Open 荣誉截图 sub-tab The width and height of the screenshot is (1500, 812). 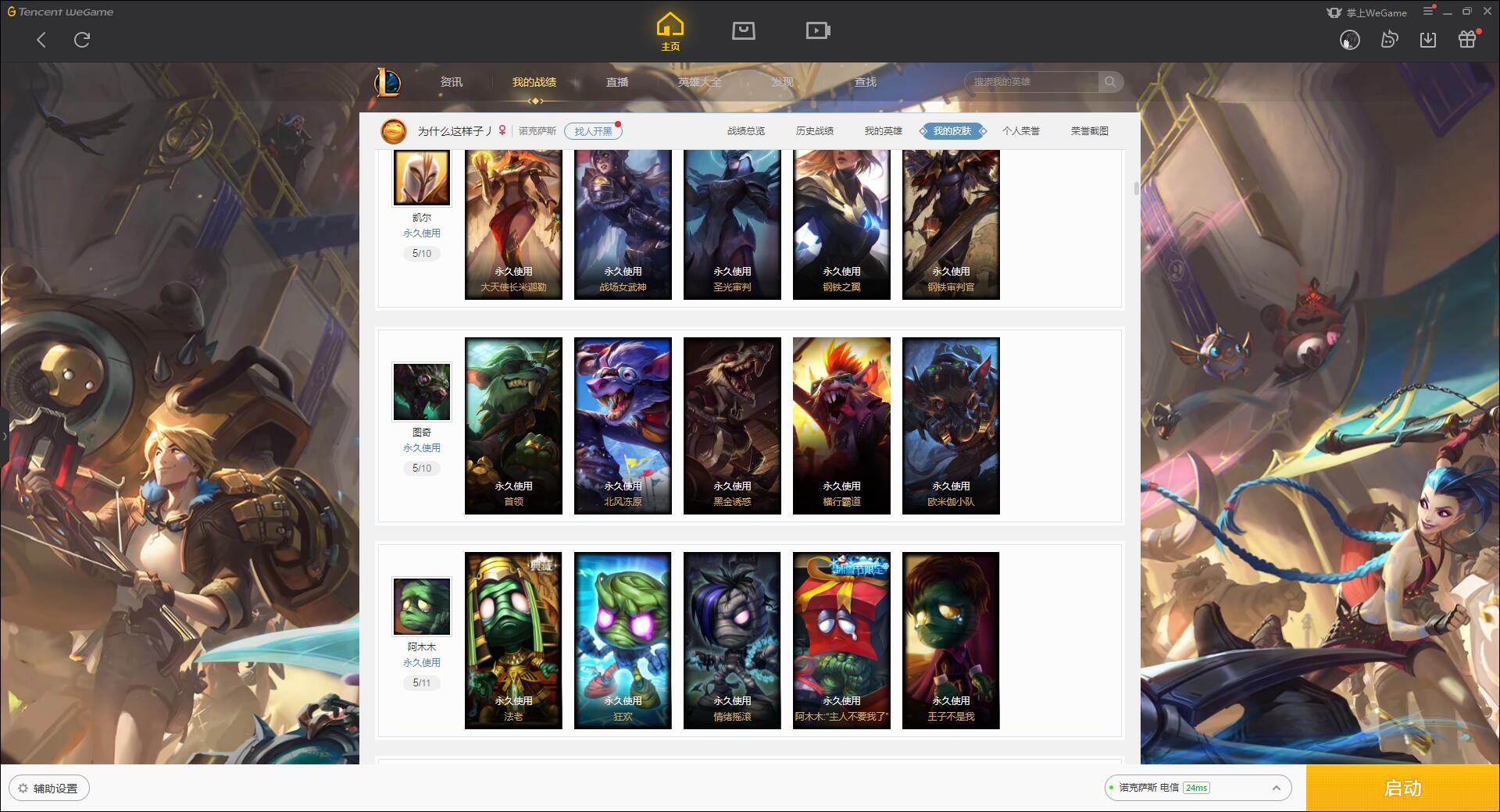click(x=1089, y=131)
